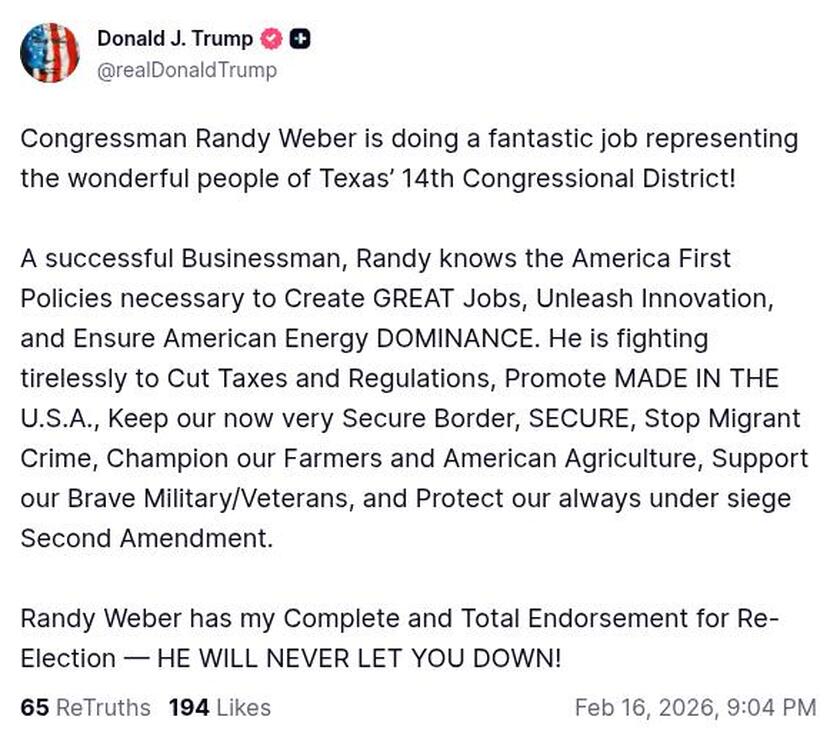Open the Feb 16, 2026 timestamp

coord(695,708)
